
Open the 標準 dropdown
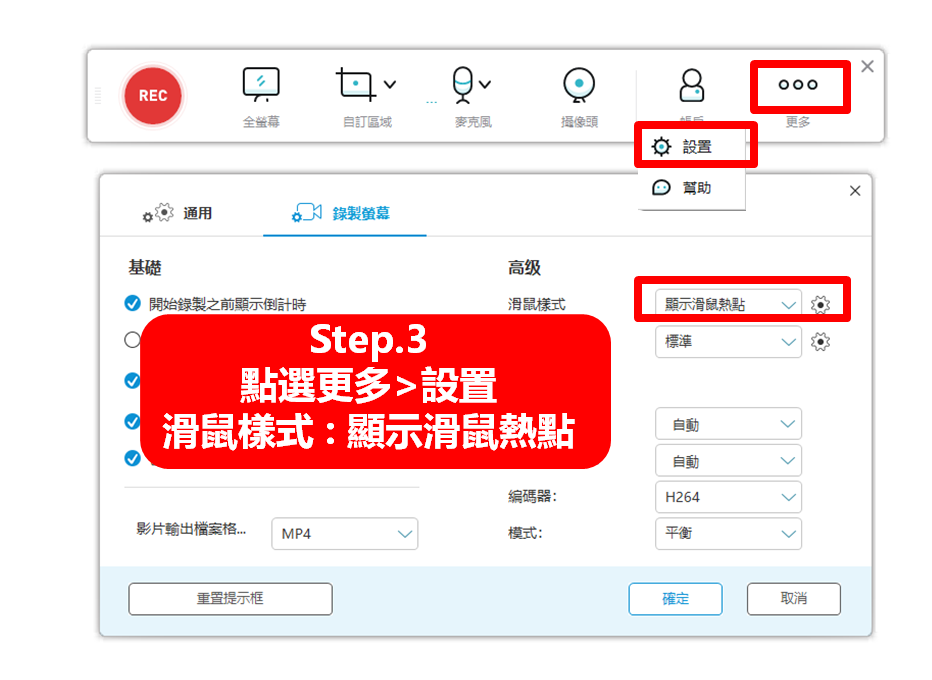(x=728, y=342)
